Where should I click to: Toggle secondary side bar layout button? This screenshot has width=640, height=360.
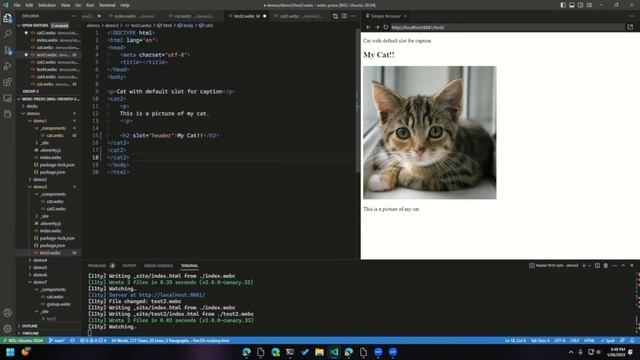580,5
